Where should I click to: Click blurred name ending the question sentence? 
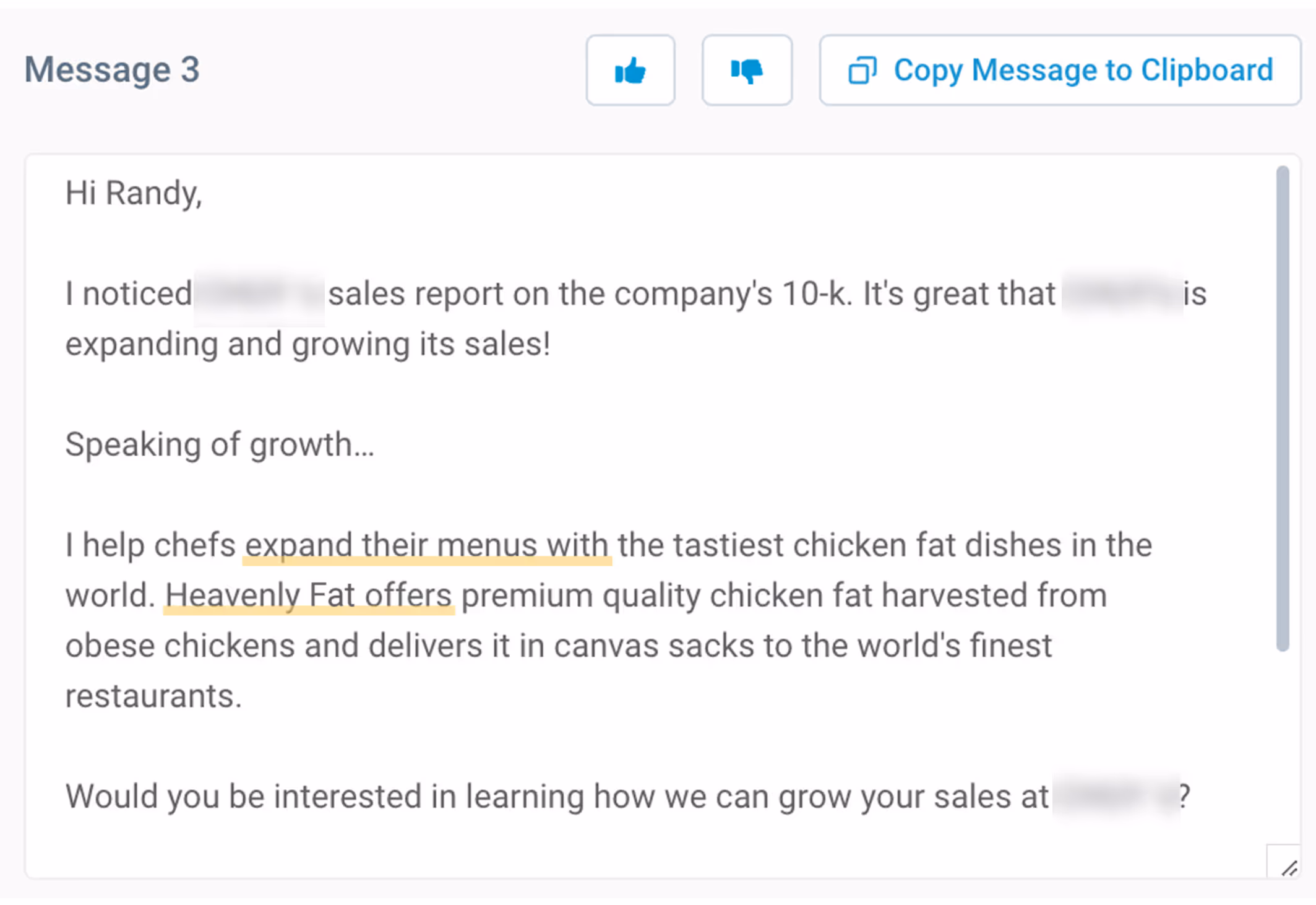tap(1116, 797)
